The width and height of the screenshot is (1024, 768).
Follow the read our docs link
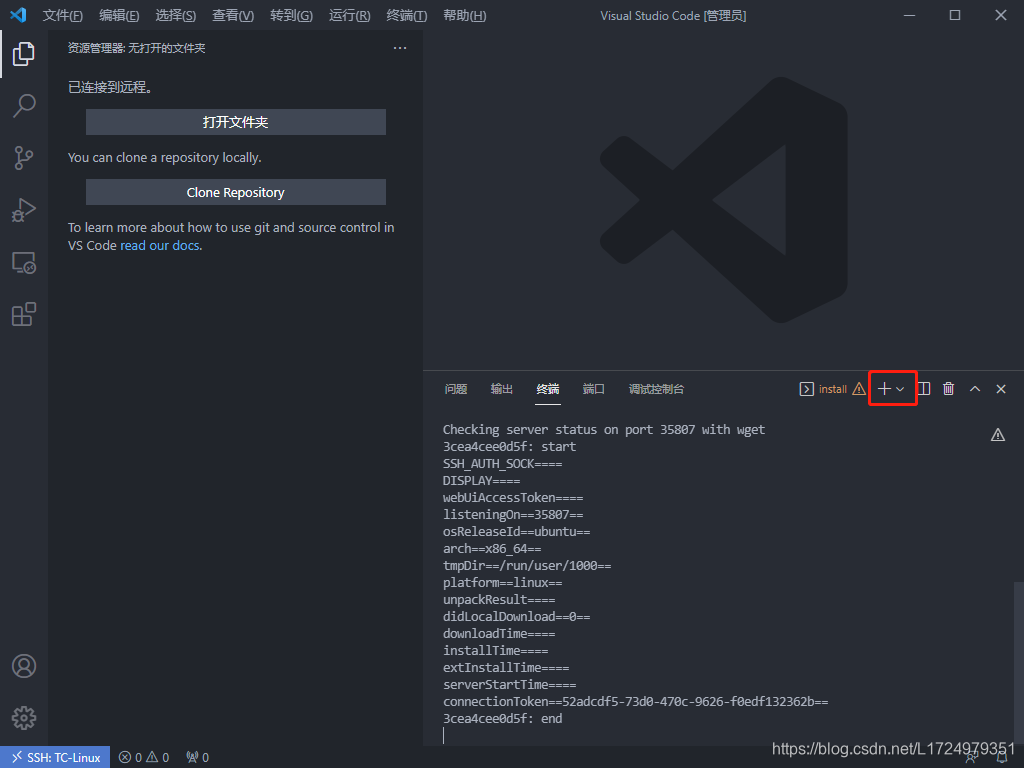160,246
